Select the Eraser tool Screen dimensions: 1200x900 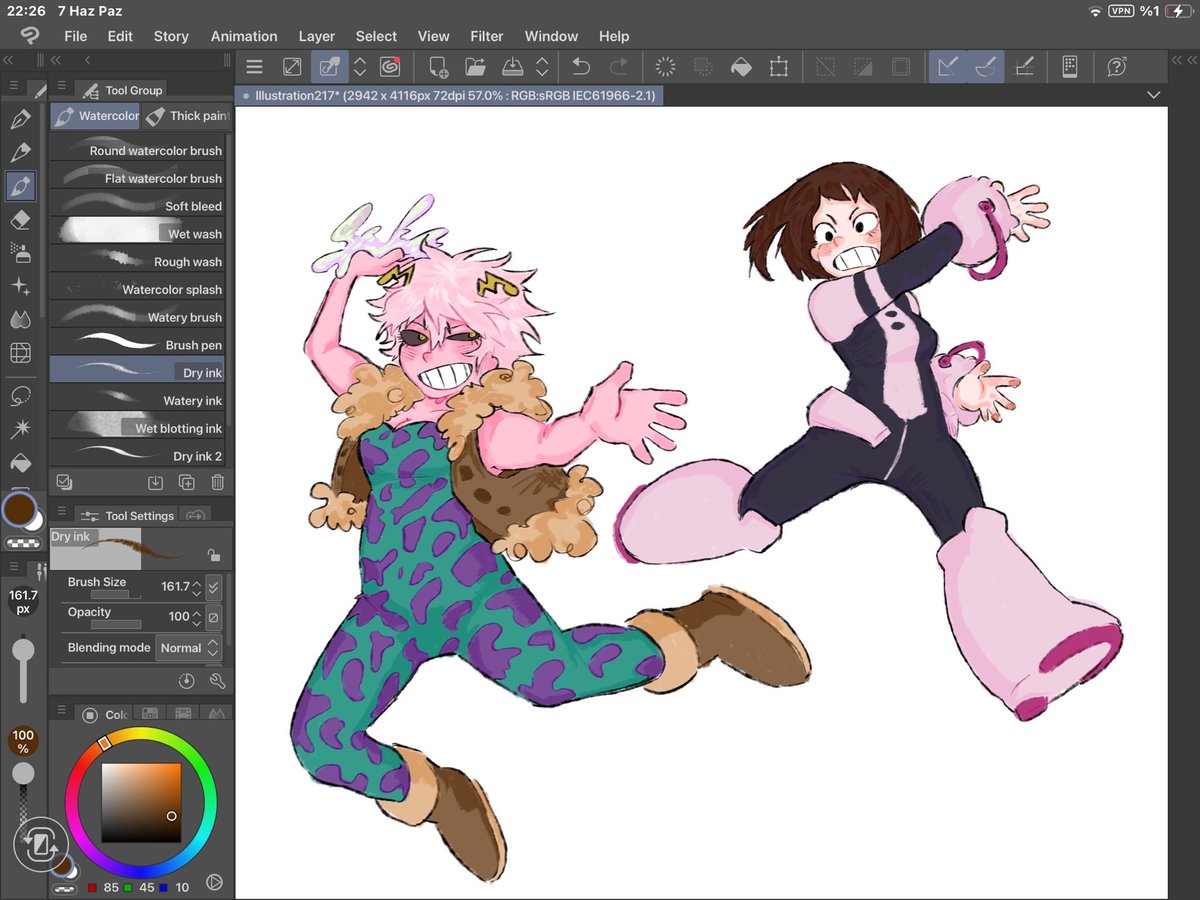point(20,220)
